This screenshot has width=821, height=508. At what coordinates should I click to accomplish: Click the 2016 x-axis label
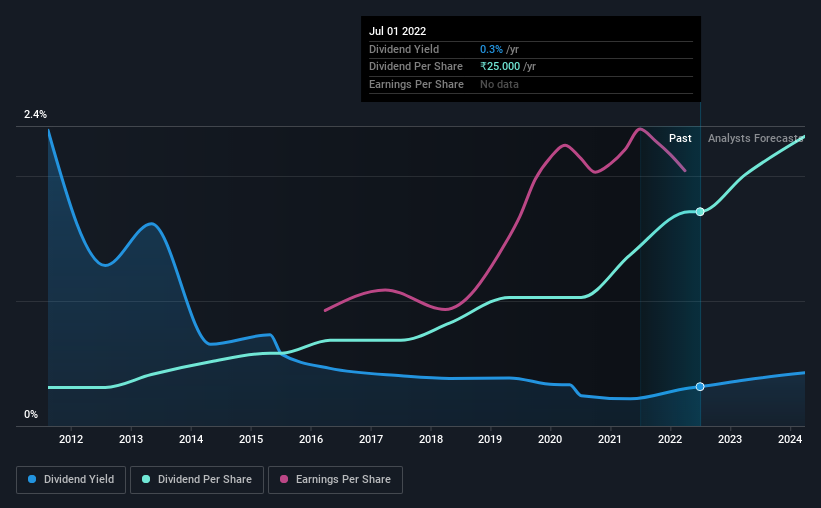click(x=311, y=439)
